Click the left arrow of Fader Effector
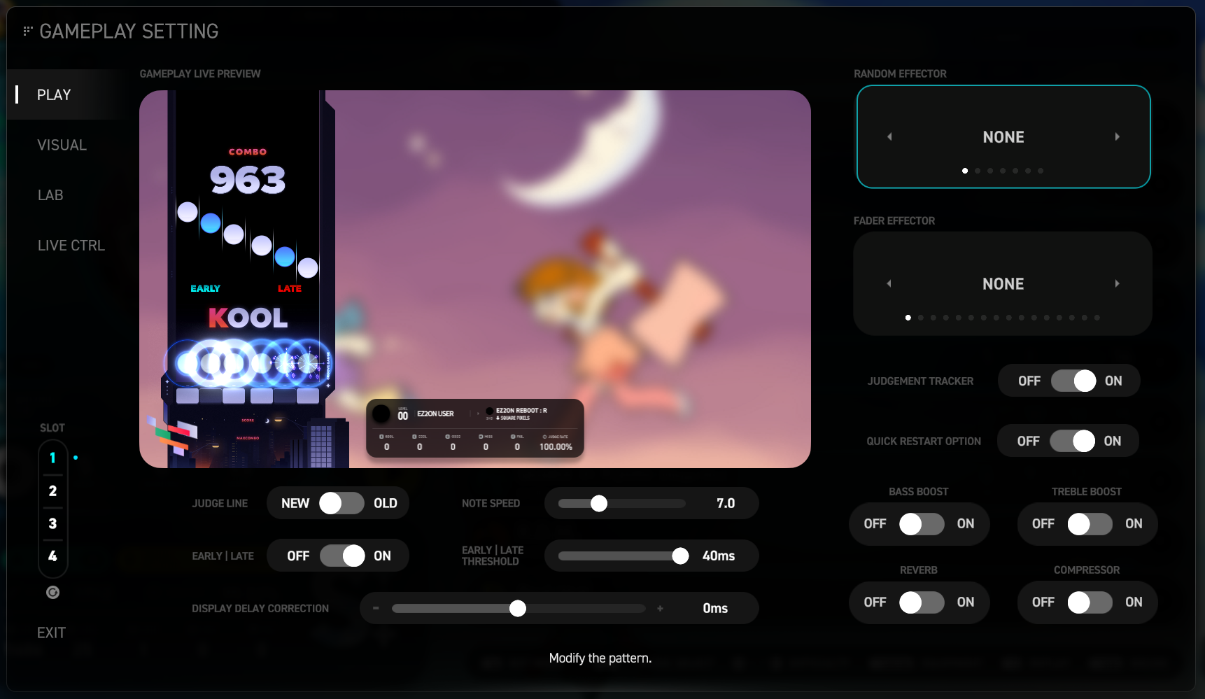The image size is (1205, 699). pos(889,284)
